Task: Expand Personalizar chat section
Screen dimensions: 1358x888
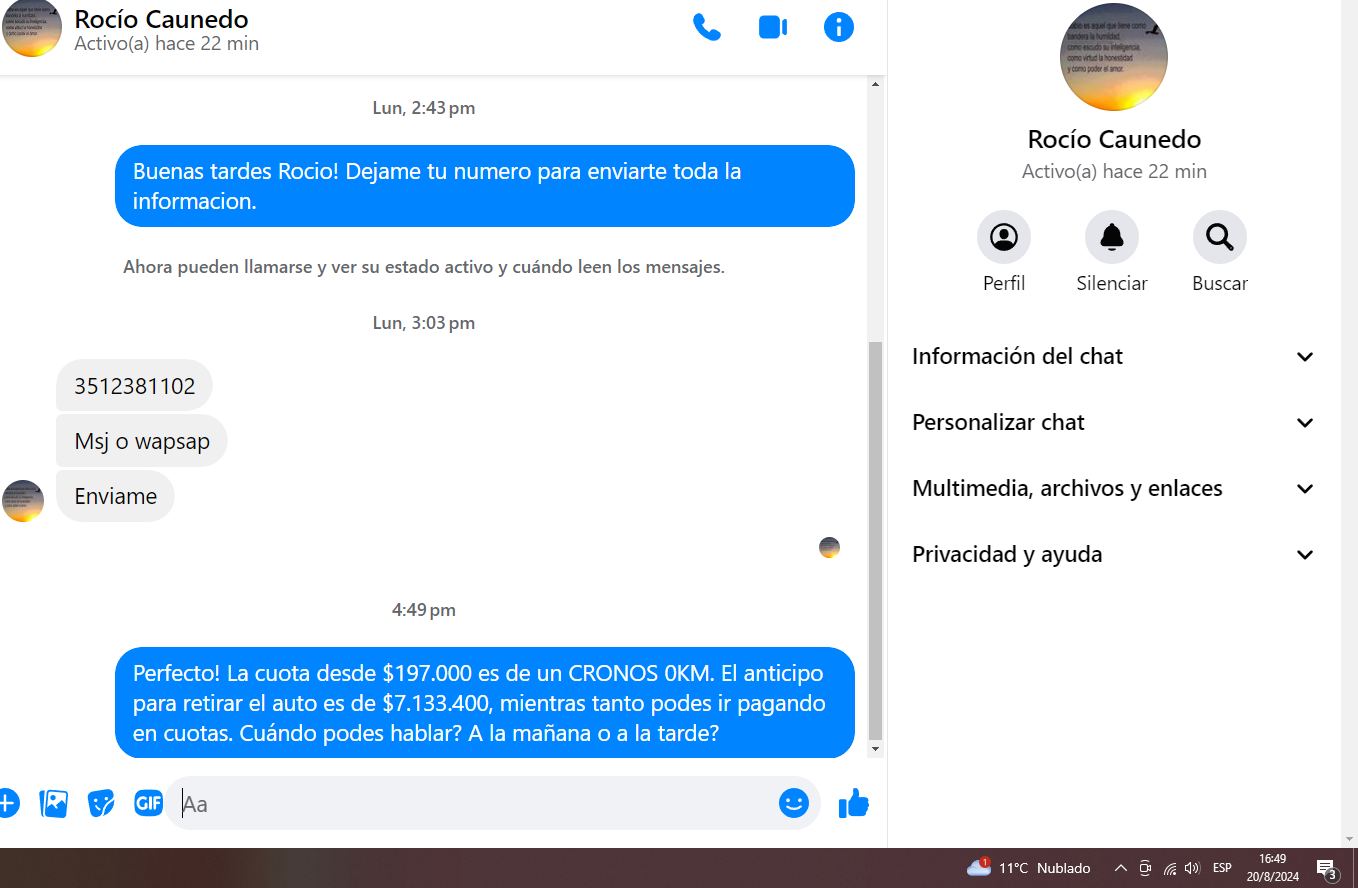Action: (1113, 423)
